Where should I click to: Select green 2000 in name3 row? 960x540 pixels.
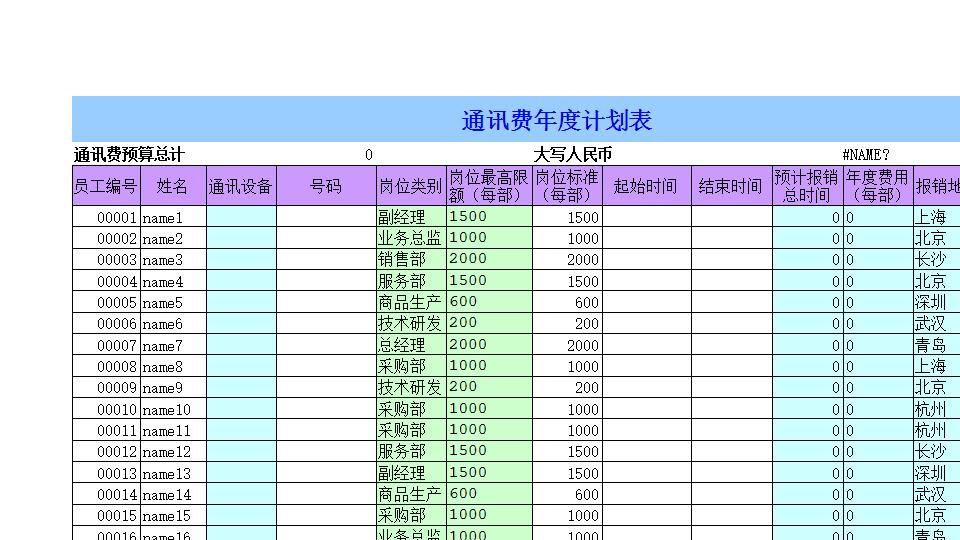point(489,260)
